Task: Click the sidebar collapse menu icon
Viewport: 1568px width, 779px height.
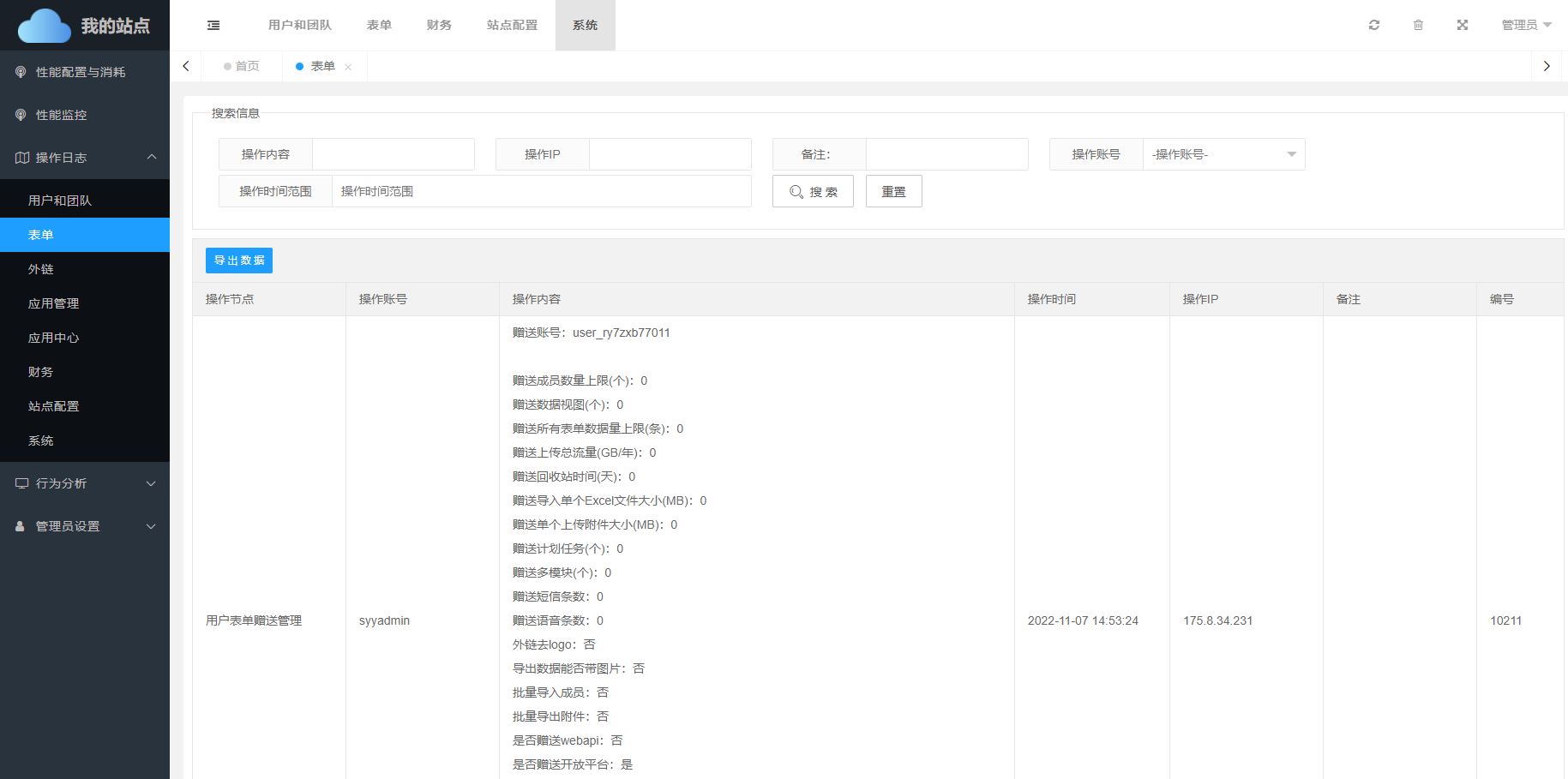Action: tap(213, 26)
